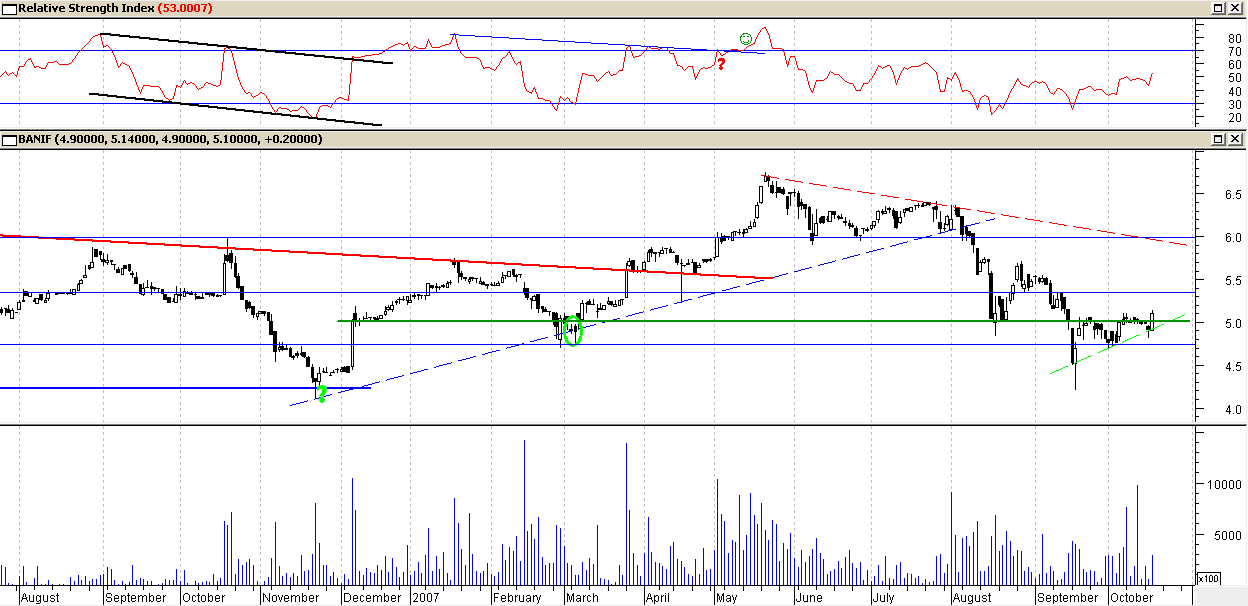
Task: Select the red question mark on RSI
Action: pos(721,64)
